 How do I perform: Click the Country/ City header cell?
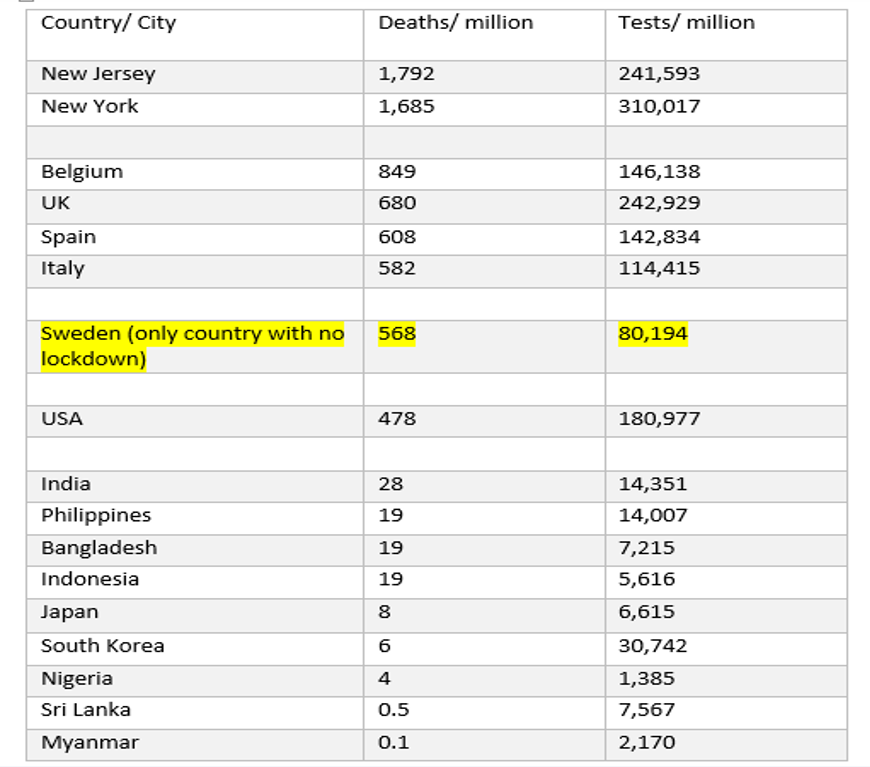tap(195, 34)
